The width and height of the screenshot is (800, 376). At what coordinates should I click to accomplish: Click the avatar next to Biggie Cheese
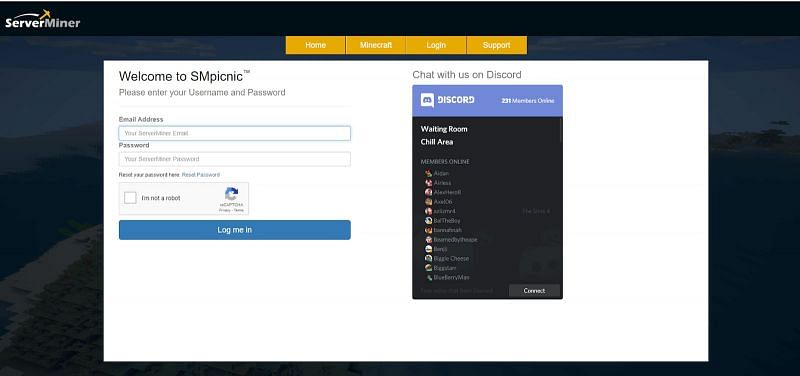point(429,258)
